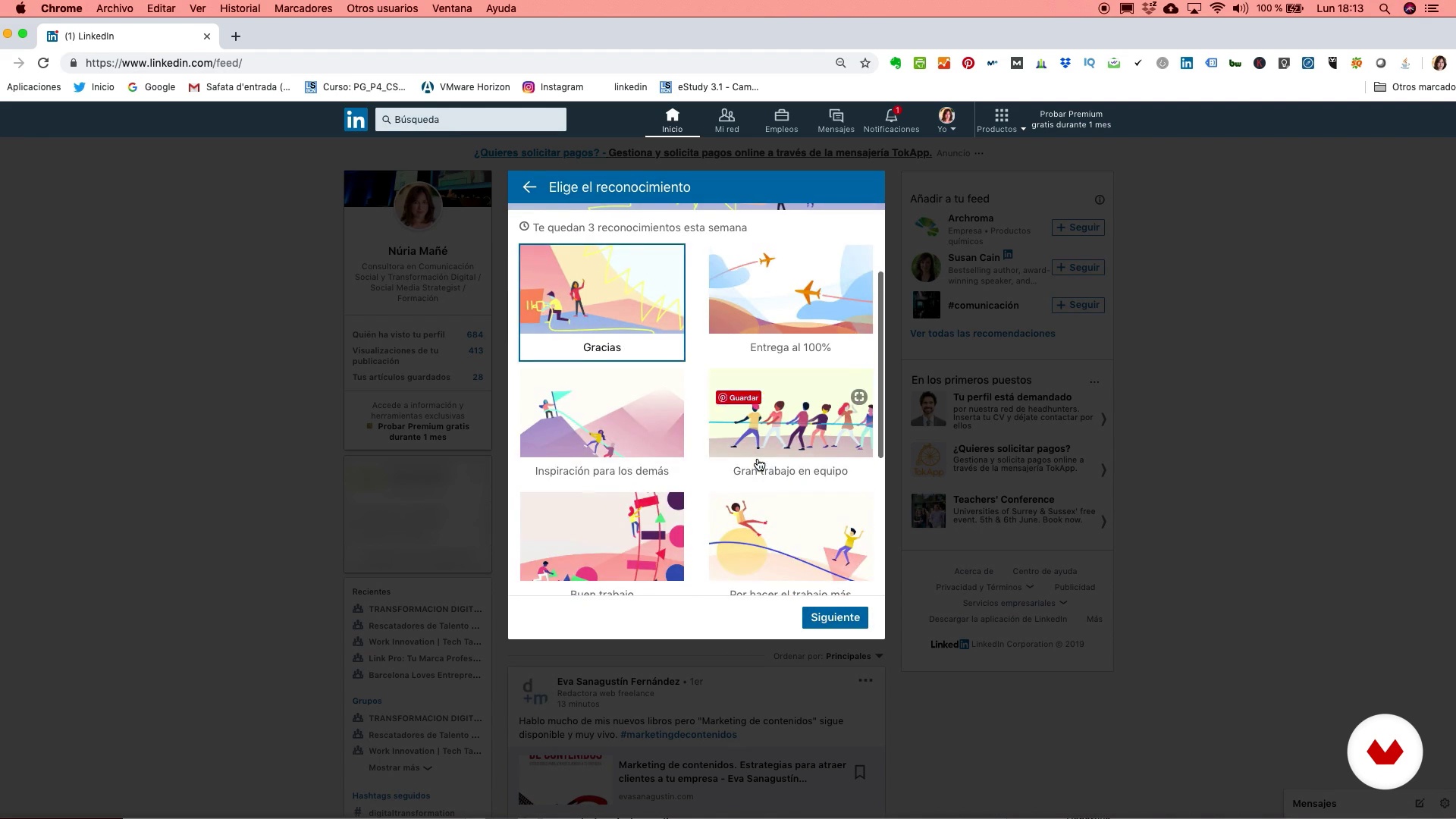Open Marcadores menu in menu bar
This screenshot has width=1456, height=819.
[x=303, y=8]
